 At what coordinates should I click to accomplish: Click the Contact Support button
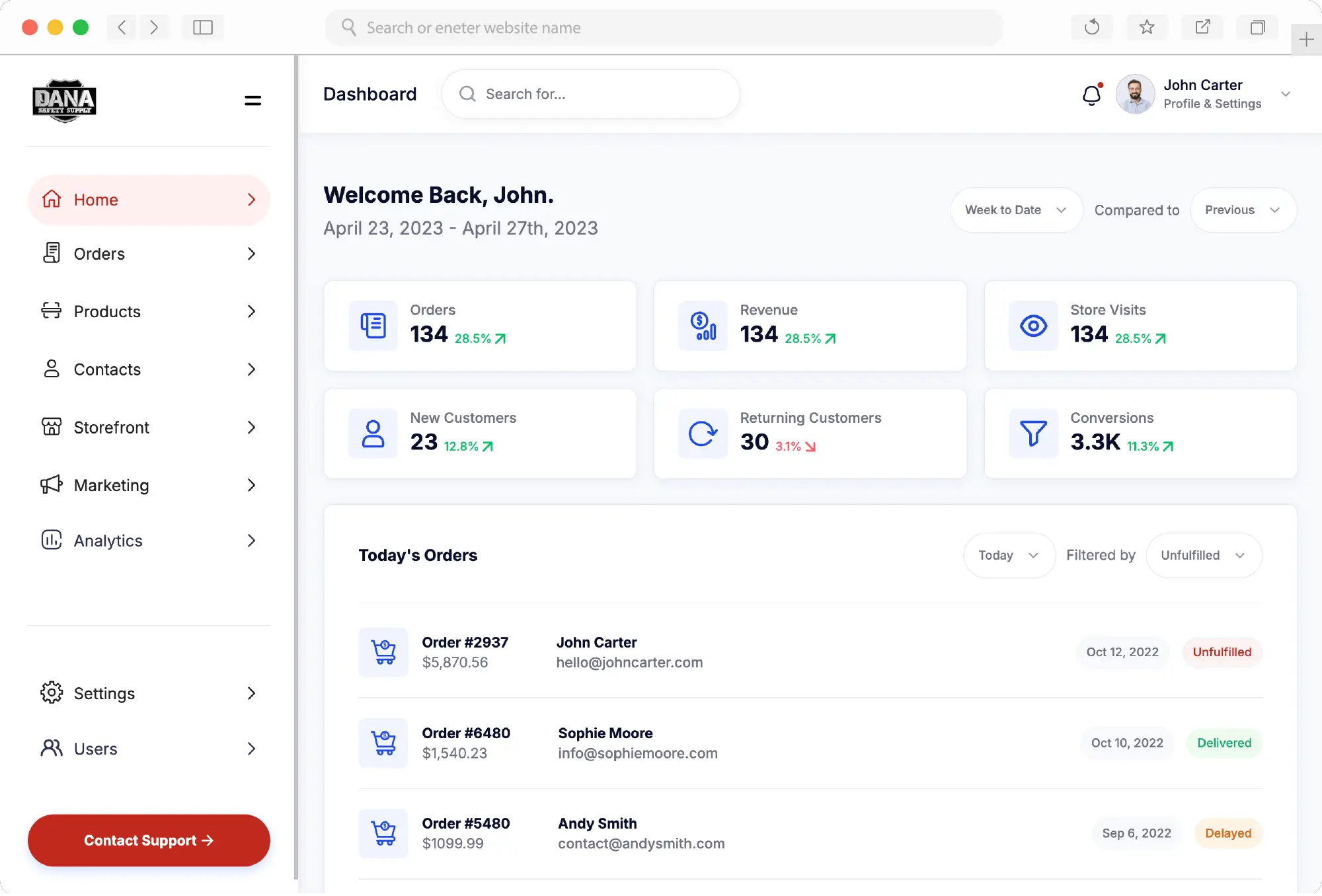click(148, 840)
